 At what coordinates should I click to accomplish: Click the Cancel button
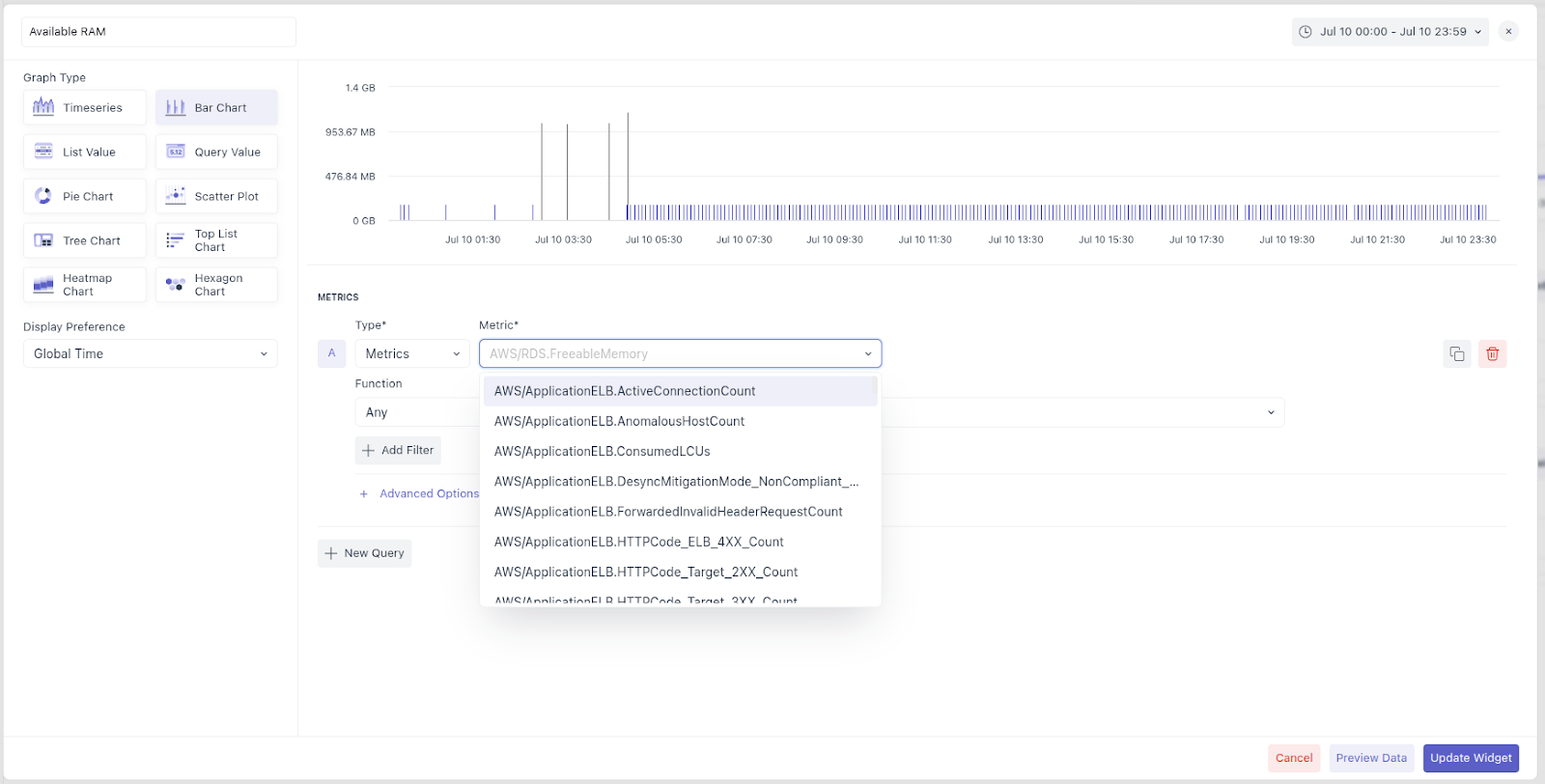pos(1294,758)
